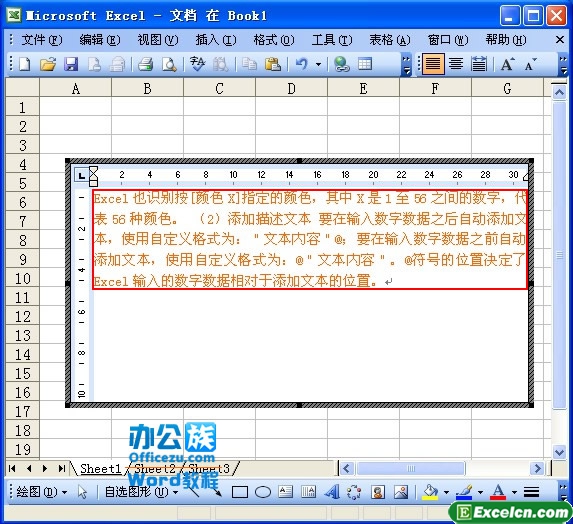Open the 插入(I) menu
Screen dimensions: 573x524
(216, 40)
